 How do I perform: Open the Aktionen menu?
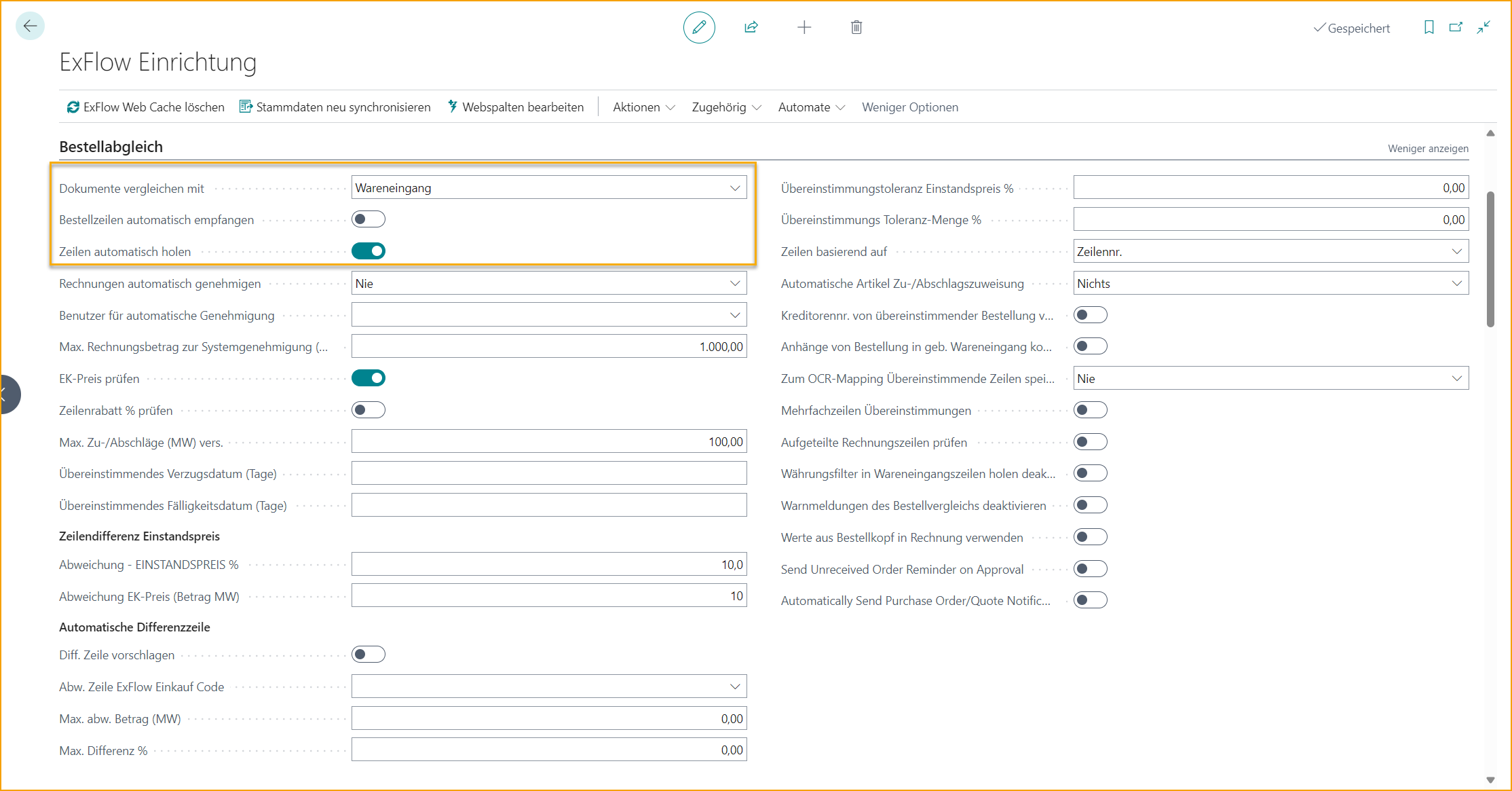644,107
